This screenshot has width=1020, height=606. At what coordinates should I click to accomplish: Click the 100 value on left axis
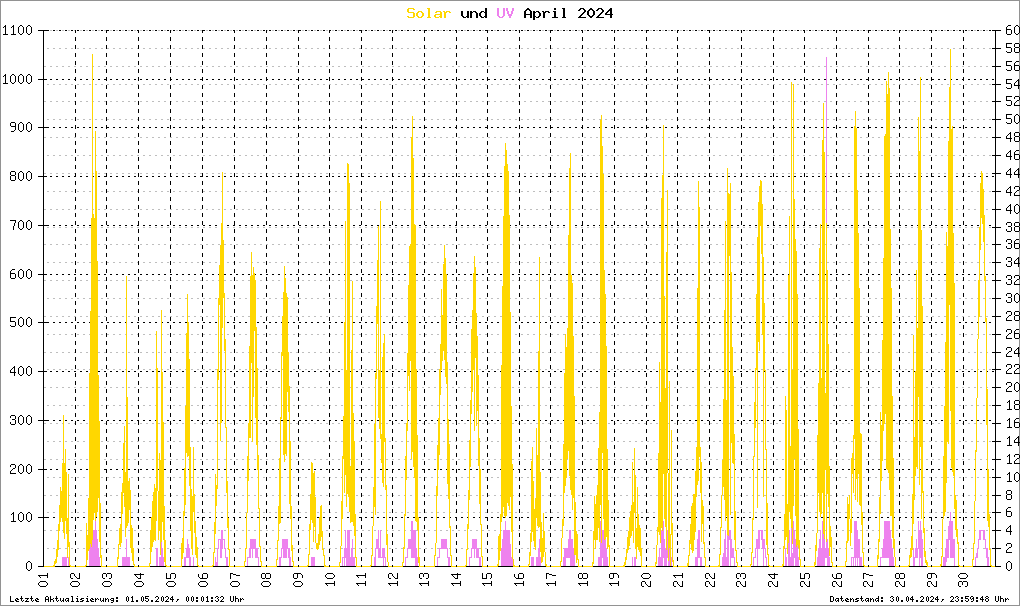pyautogui.click(x=23, y=518)
